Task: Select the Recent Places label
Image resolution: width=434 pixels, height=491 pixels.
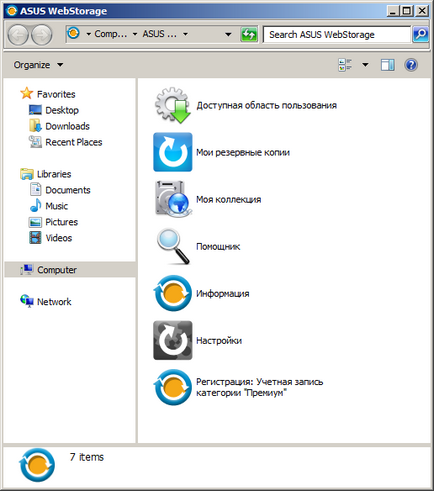Action: [74, 142]
